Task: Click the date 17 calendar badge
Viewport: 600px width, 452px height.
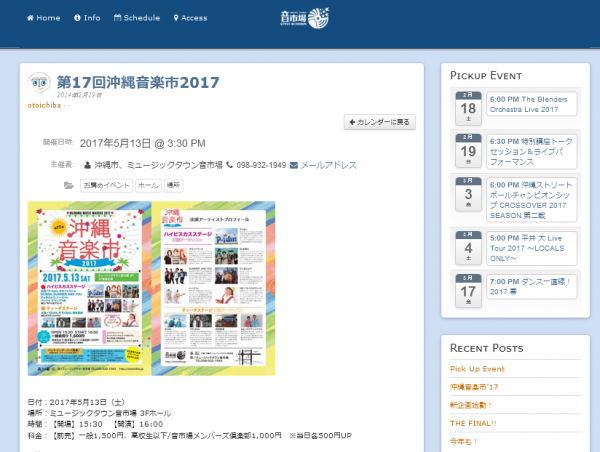Action: [468, 291]
